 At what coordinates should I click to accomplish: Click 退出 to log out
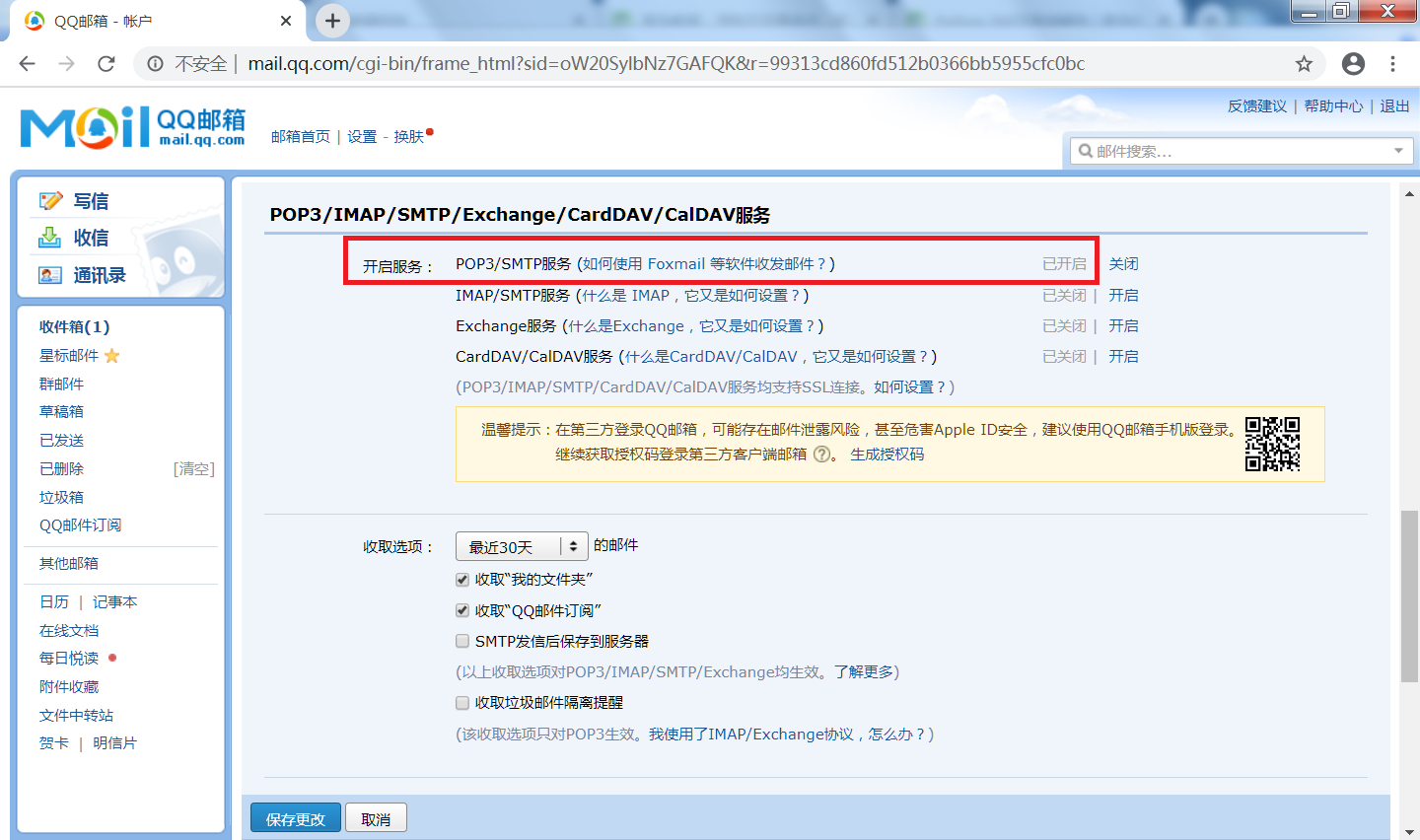1394,105
